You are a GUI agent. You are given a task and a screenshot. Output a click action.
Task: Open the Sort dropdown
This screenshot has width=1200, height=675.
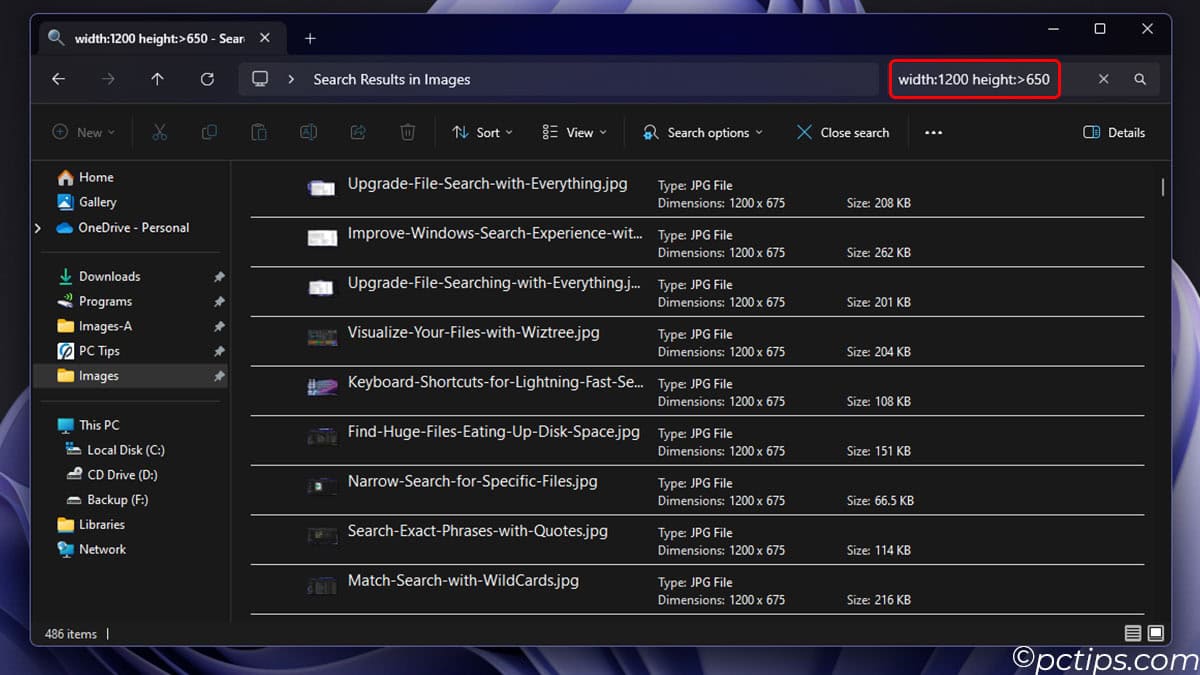[483, 132]
